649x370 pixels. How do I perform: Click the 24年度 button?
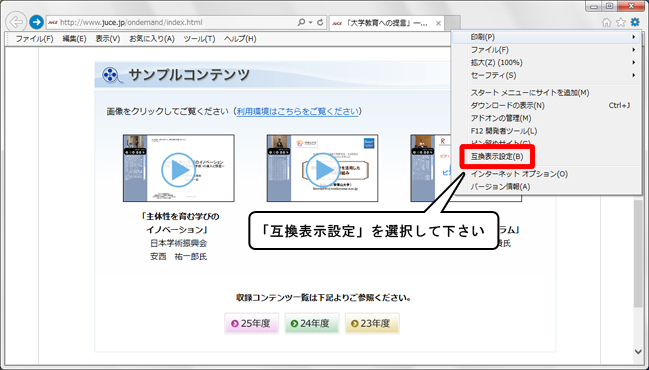(x=312, y=323)
